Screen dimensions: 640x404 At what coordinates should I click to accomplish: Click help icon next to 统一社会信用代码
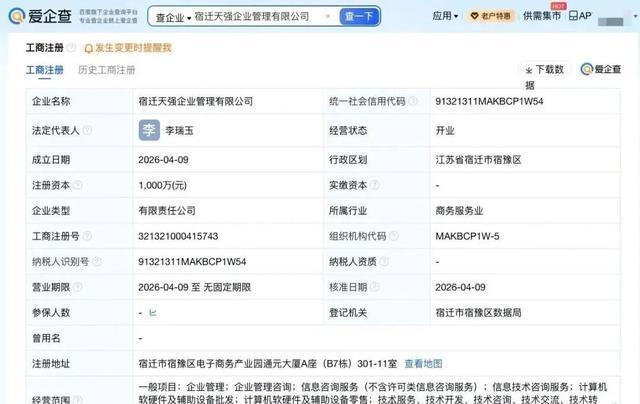pyautogui.click(x=413, y=101)
